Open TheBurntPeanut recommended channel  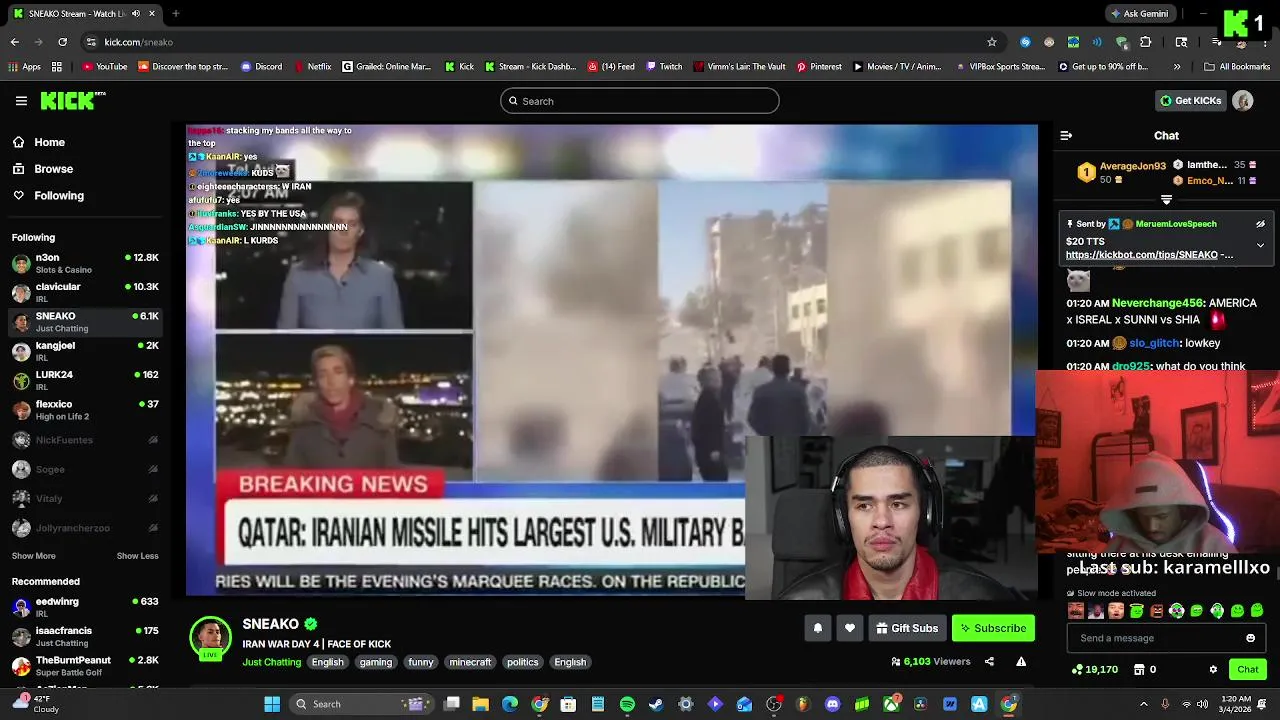click(85, 666)
